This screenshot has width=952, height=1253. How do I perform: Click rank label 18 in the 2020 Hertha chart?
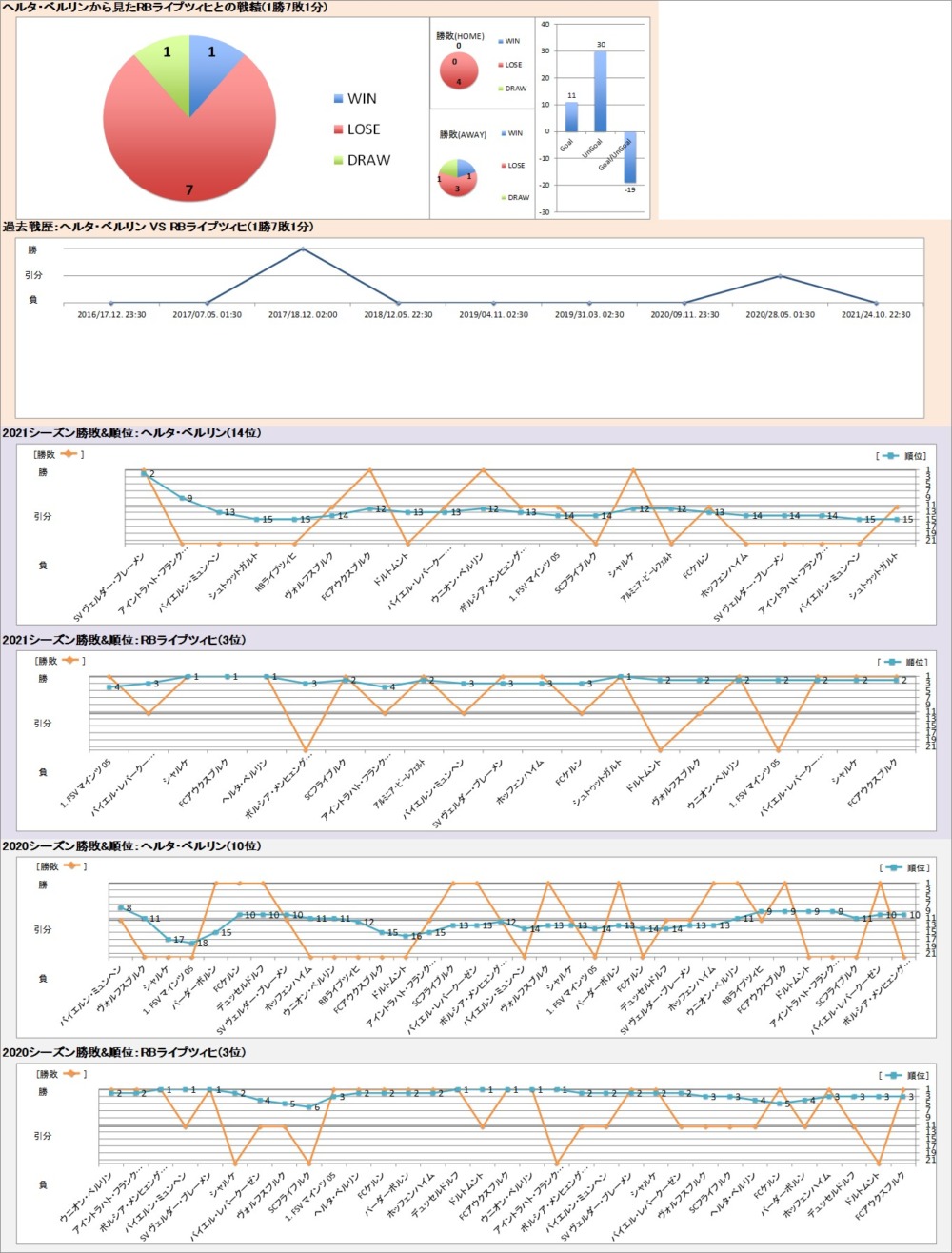click(x=203, y=944)
